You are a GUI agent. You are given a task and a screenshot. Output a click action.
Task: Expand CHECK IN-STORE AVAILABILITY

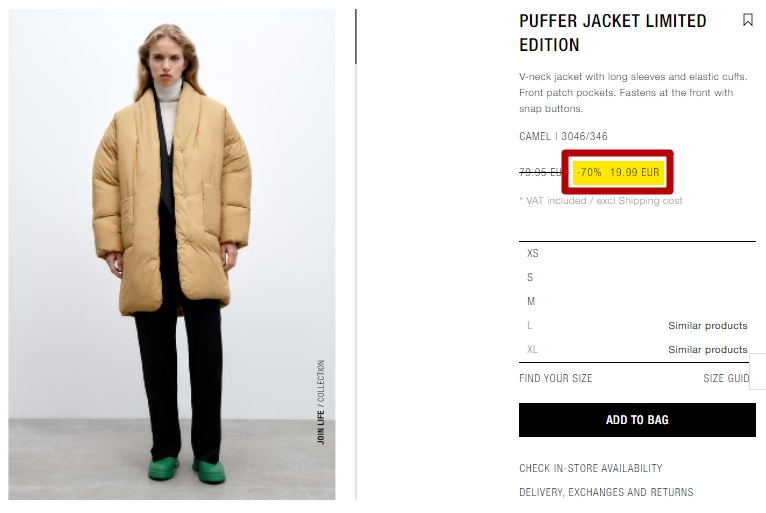click(591, 468)
